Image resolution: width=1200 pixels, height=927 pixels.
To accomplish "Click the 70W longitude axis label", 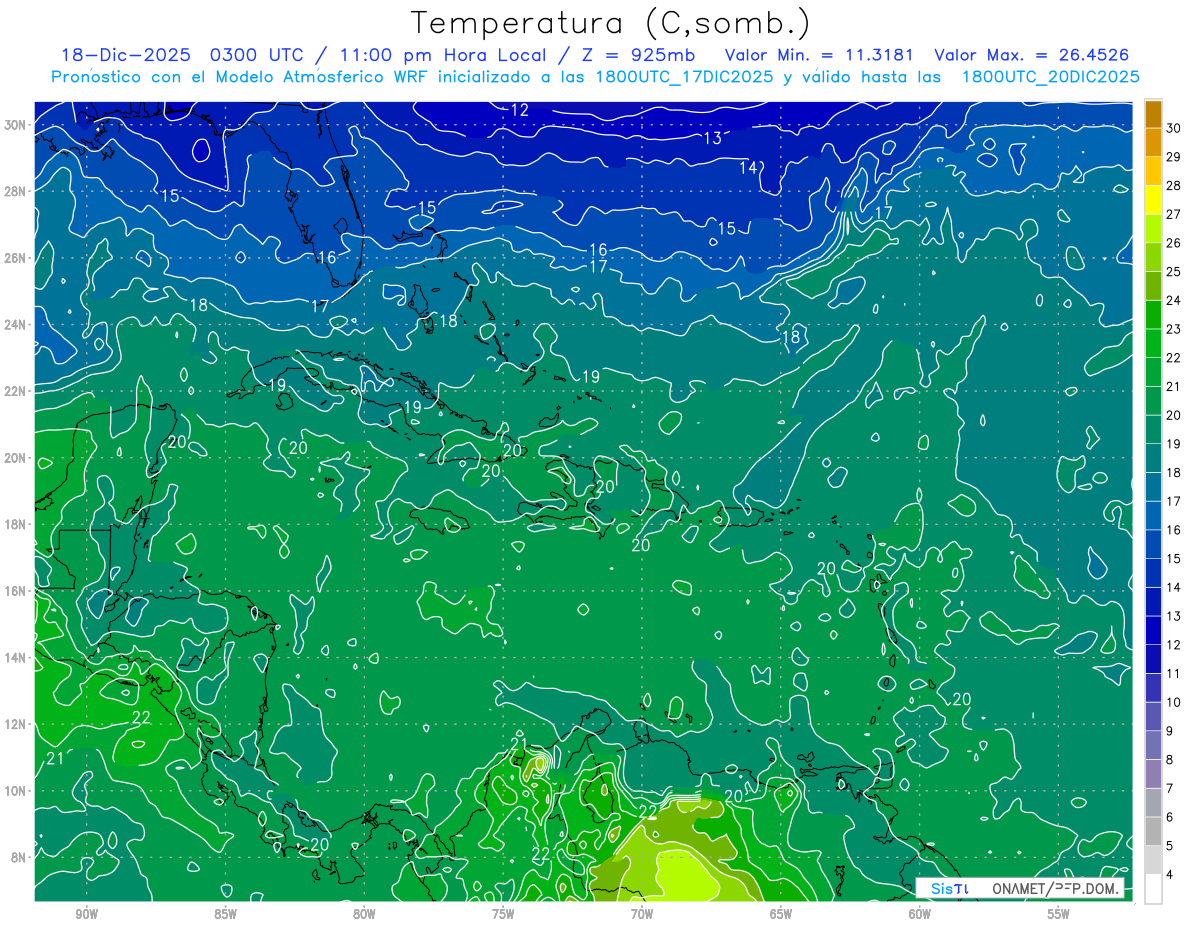I will [x=643, y=914].
